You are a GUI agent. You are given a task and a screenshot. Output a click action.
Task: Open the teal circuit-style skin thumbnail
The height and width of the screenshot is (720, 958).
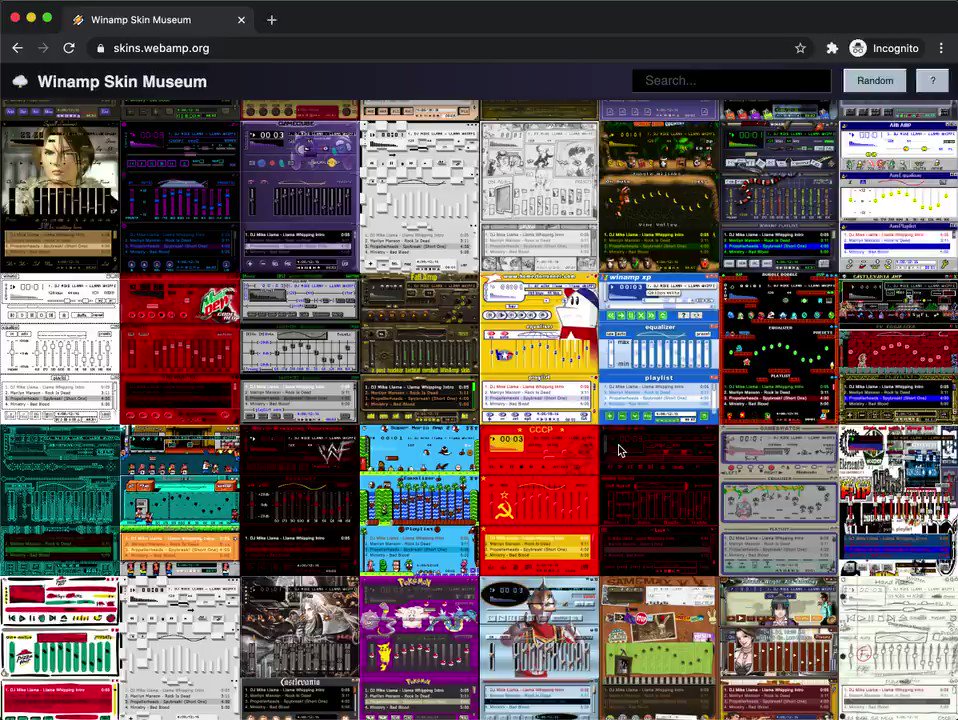(60, 500)
